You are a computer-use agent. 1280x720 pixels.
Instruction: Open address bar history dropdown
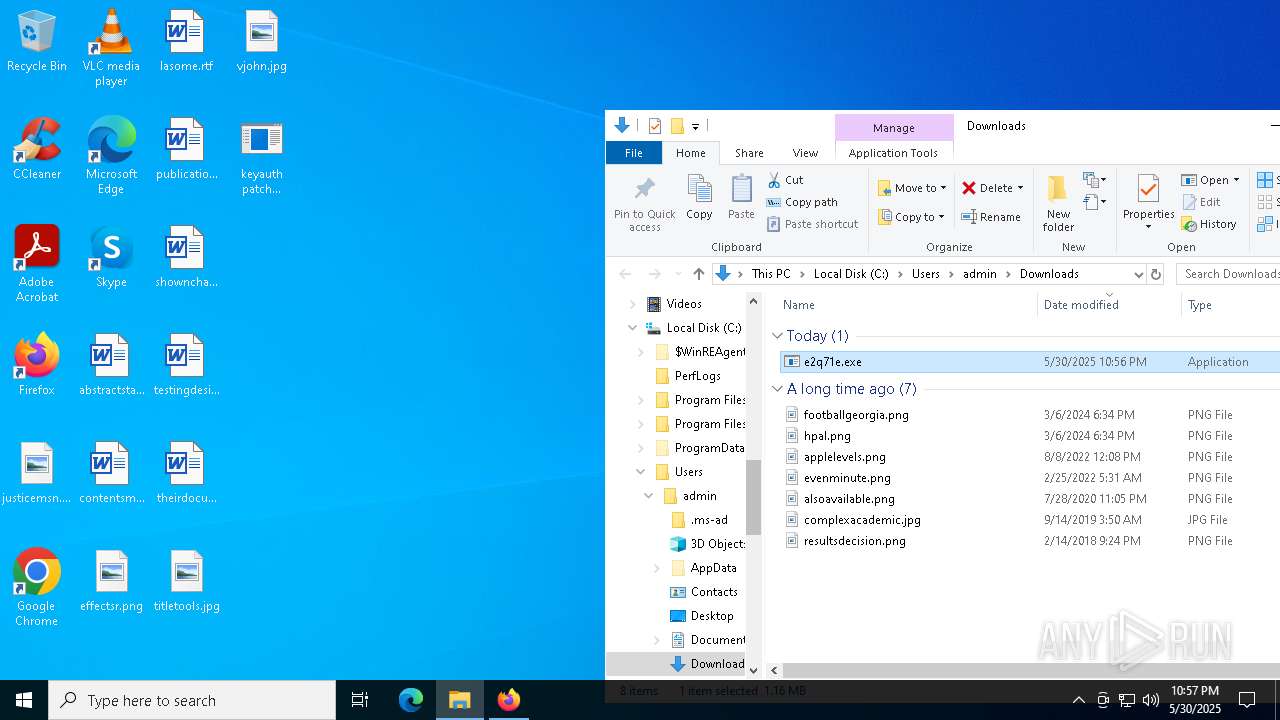[1138, 274]
